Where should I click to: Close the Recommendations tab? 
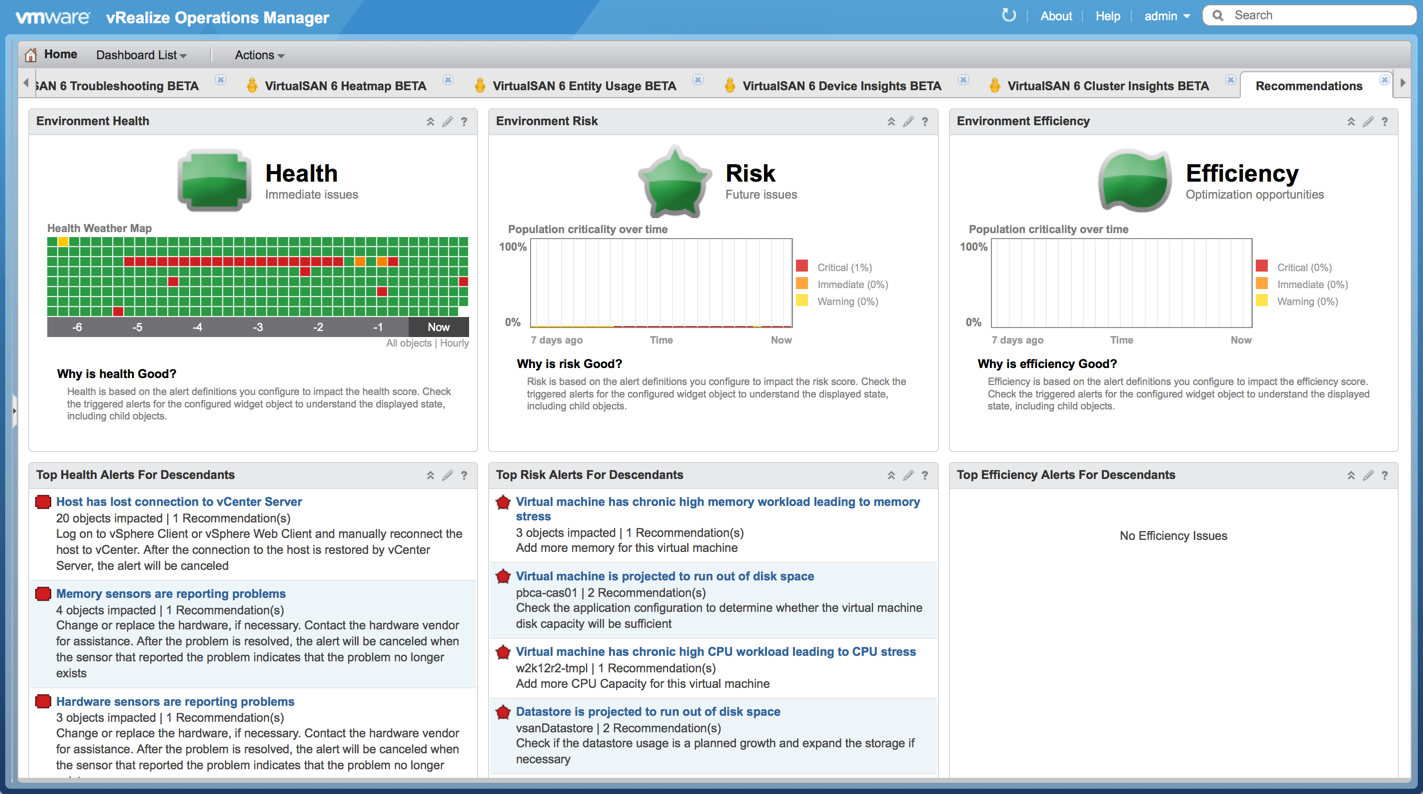1384,80
